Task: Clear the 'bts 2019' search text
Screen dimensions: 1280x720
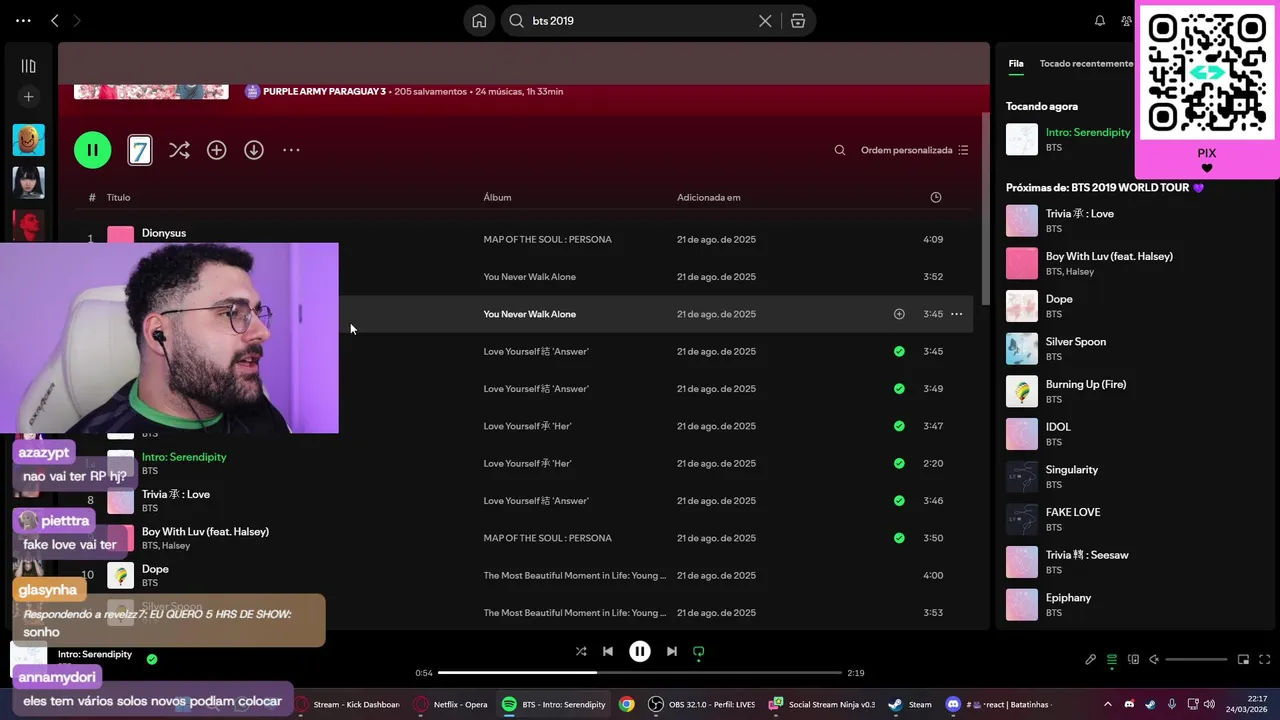Action: tap(765, 20)
